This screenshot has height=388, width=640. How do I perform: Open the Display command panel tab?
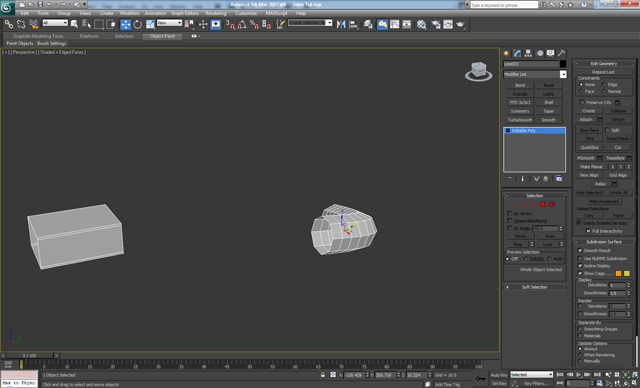click(x=551, y=53)
